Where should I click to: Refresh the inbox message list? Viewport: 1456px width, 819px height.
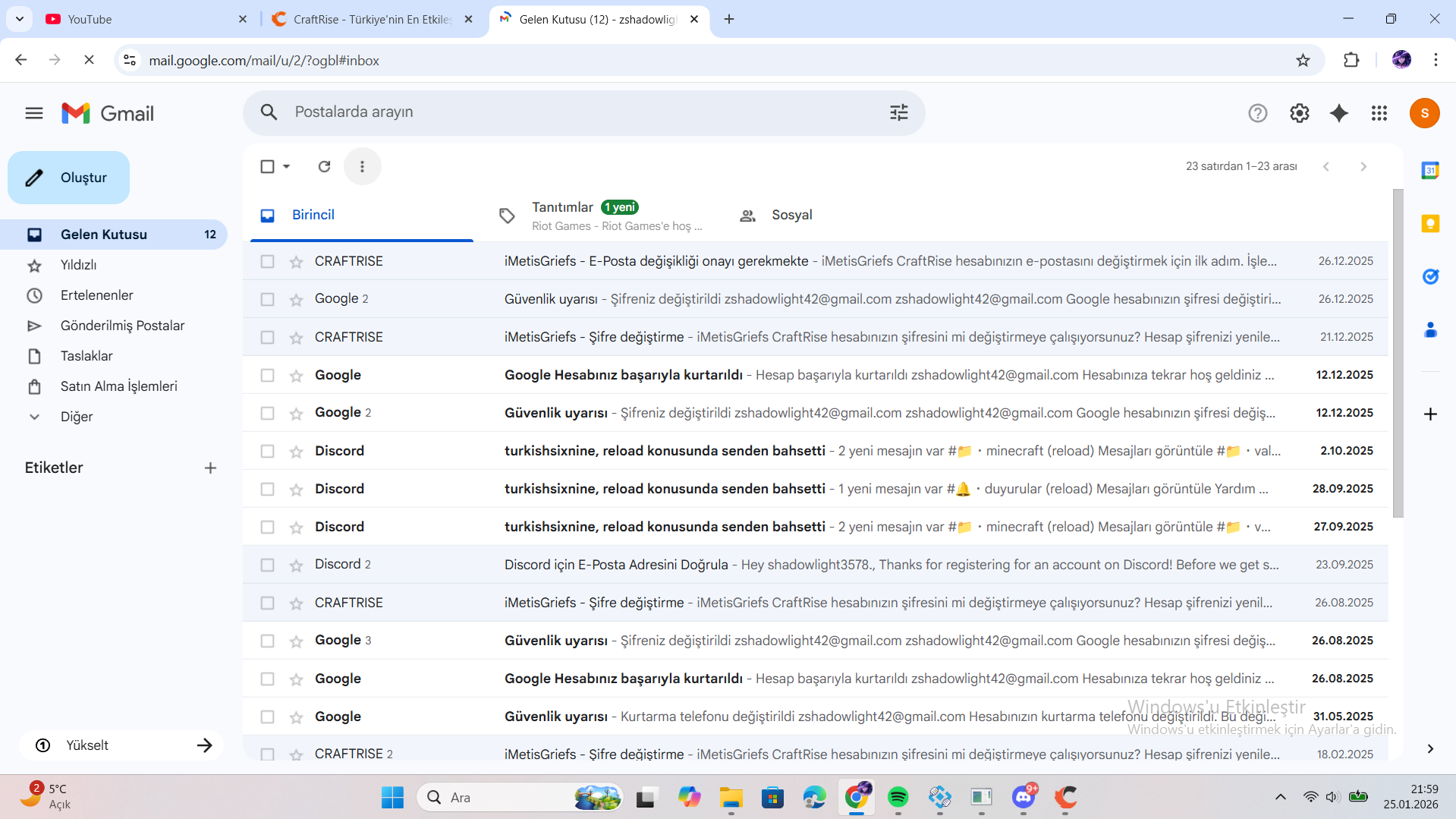324,166
